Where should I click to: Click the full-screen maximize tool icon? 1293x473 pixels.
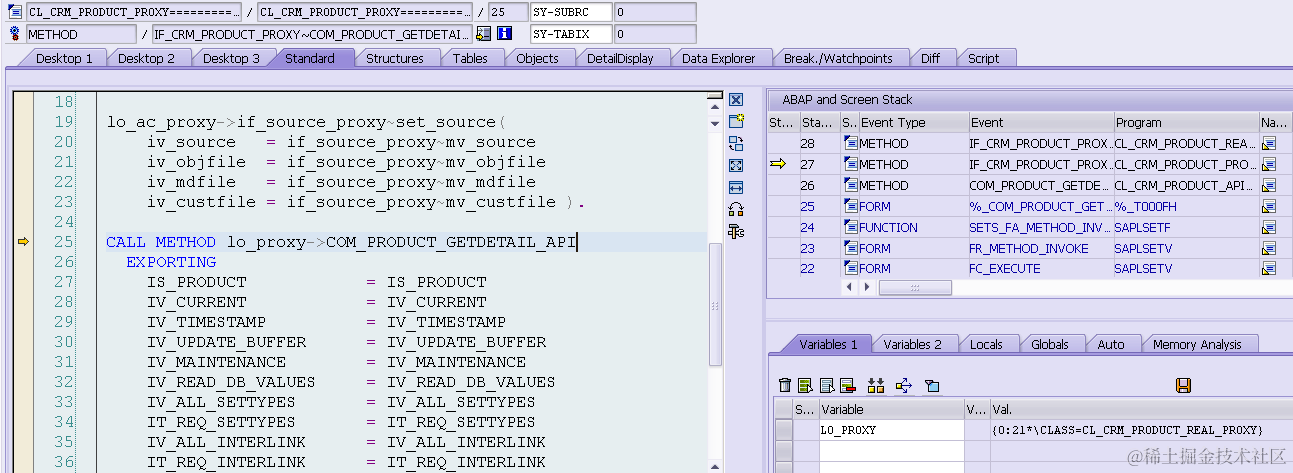[736, 165]
